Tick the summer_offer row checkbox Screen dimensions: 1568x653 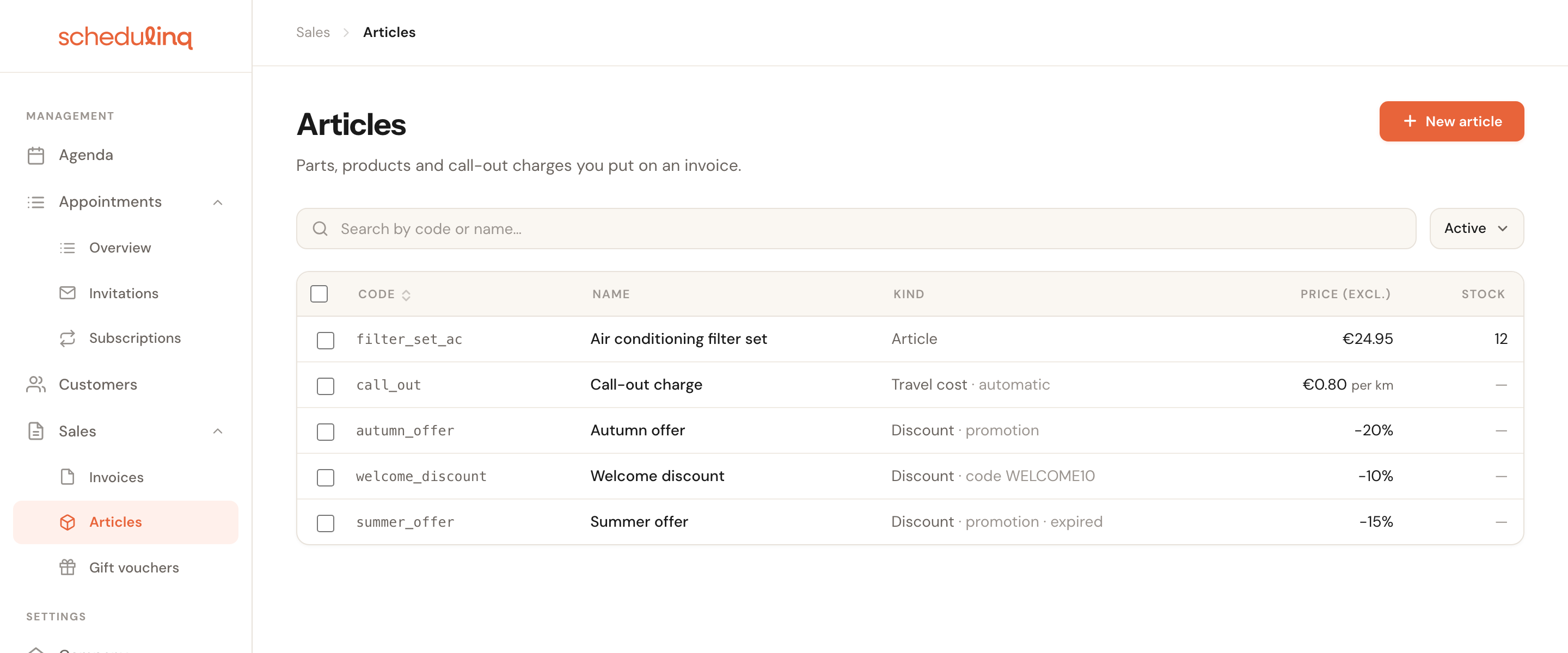(x=326, y=523)
